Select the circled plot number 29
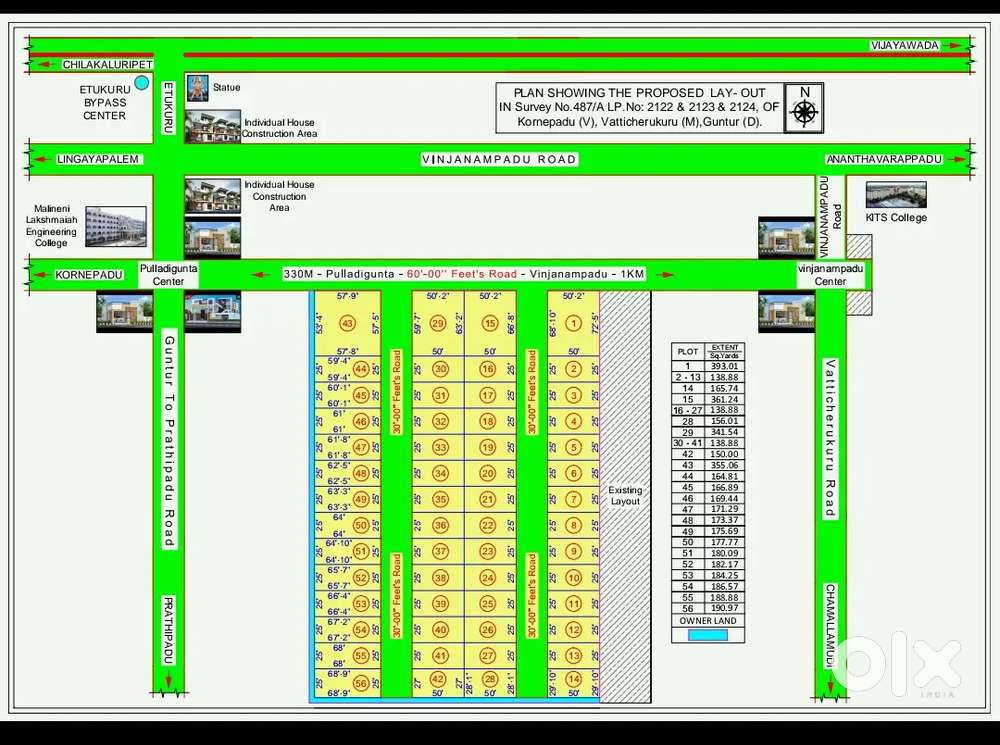This screenshot has height=745, width=1000. click(x=437, y=323)
